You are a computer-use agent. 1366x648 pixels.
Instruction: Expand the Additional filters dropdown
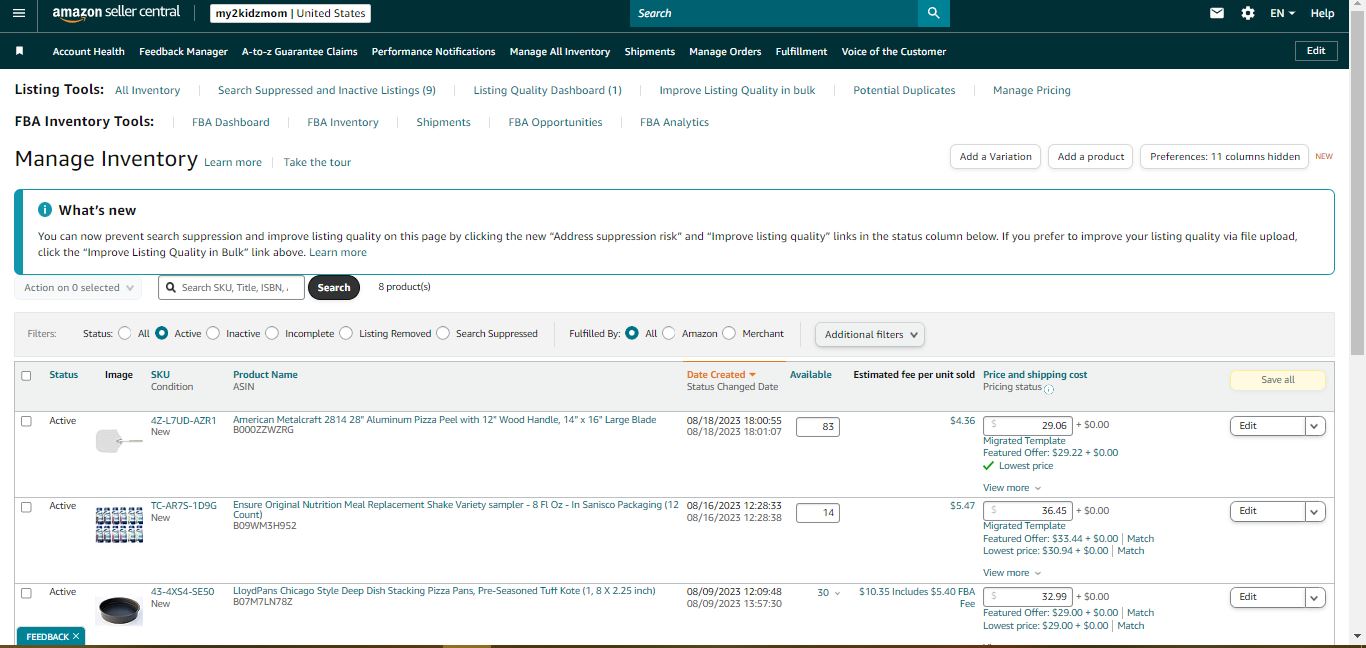tap(870, 334)
